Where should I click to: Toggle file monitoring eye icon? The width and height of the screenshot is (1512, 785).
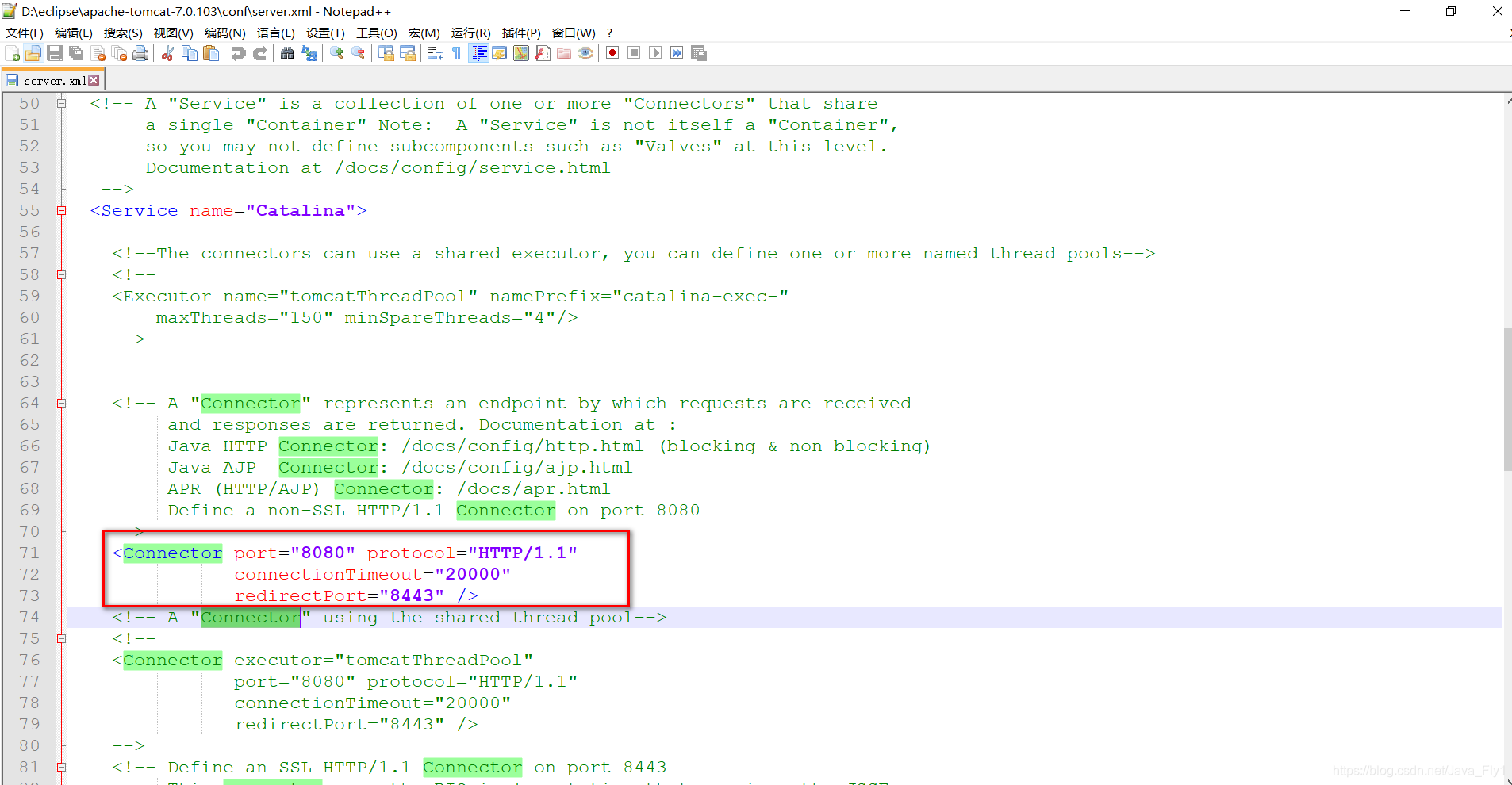point(585,53)
